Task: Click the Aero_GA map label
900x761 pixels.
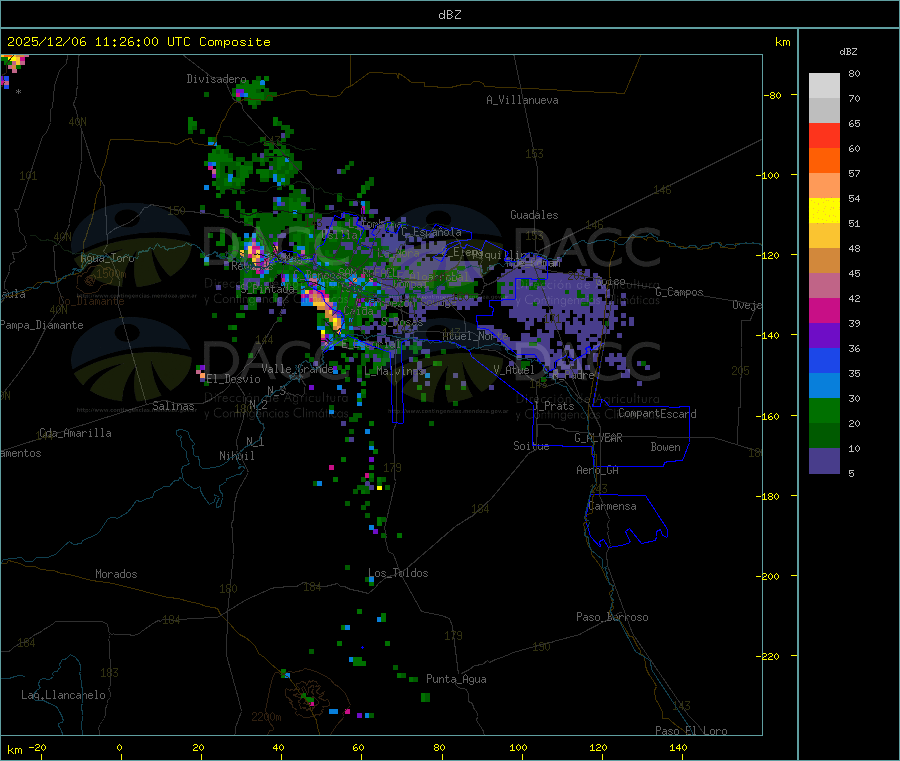Action: [597, 470]
